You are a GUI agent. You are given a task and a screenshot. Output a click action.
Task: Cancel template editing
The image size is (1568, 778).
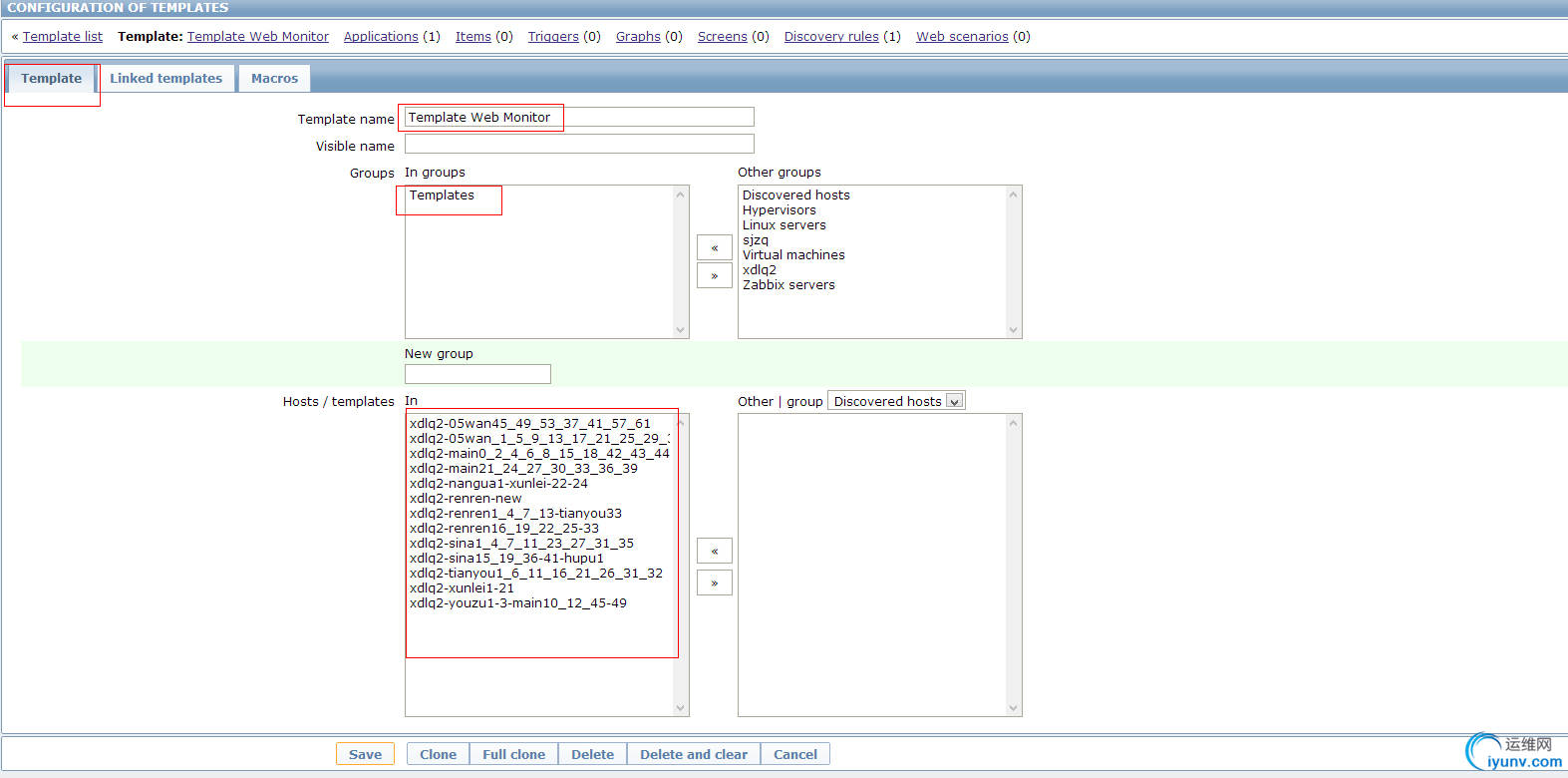pyautogui.click(x=795, y=754)
